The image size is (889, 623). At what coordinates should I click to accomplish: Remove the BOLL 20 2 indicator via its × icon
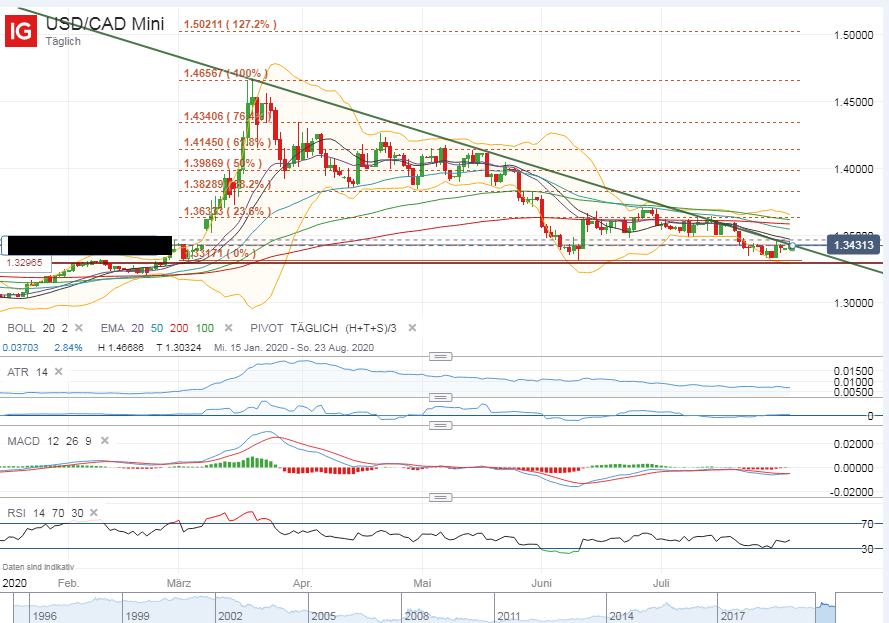[77, 327]
